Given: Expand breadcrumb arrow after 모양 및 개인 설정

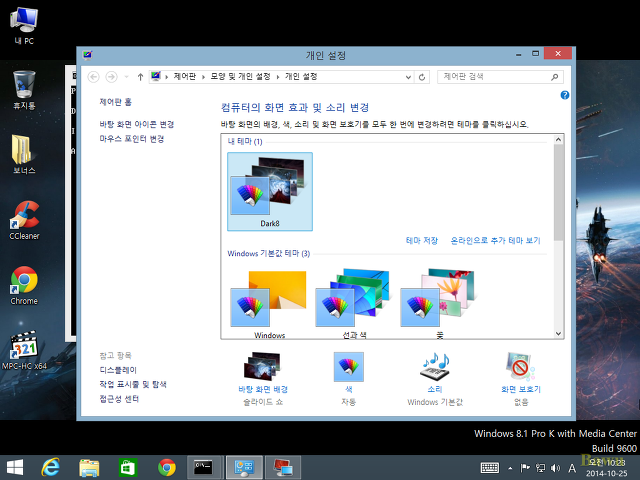Looking at the screenshot, I should [x=278, y=77].
